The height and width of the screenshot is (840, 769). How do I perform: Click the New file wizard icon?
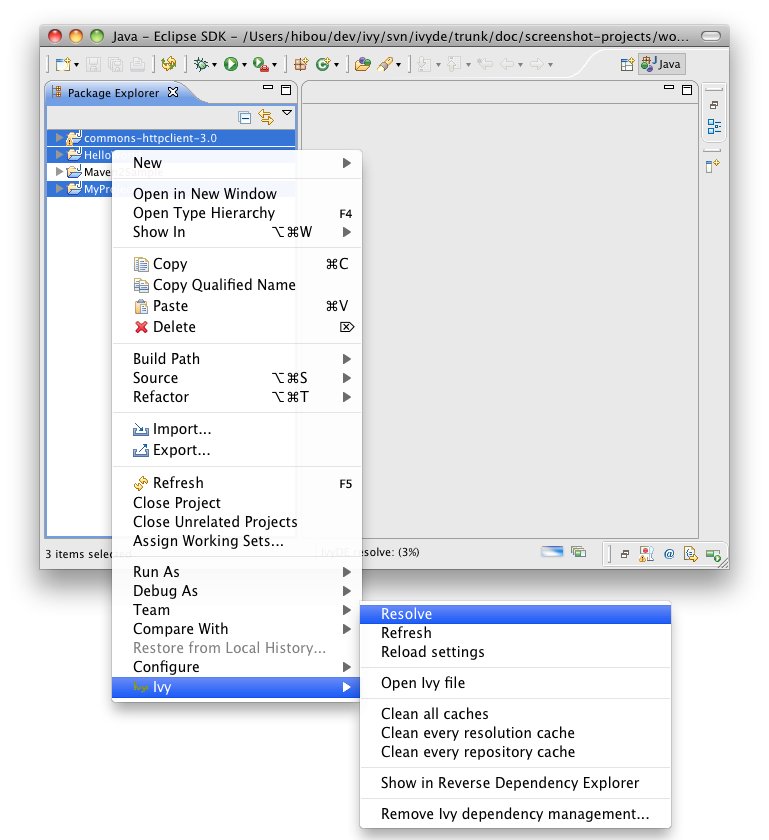(62, 64)
